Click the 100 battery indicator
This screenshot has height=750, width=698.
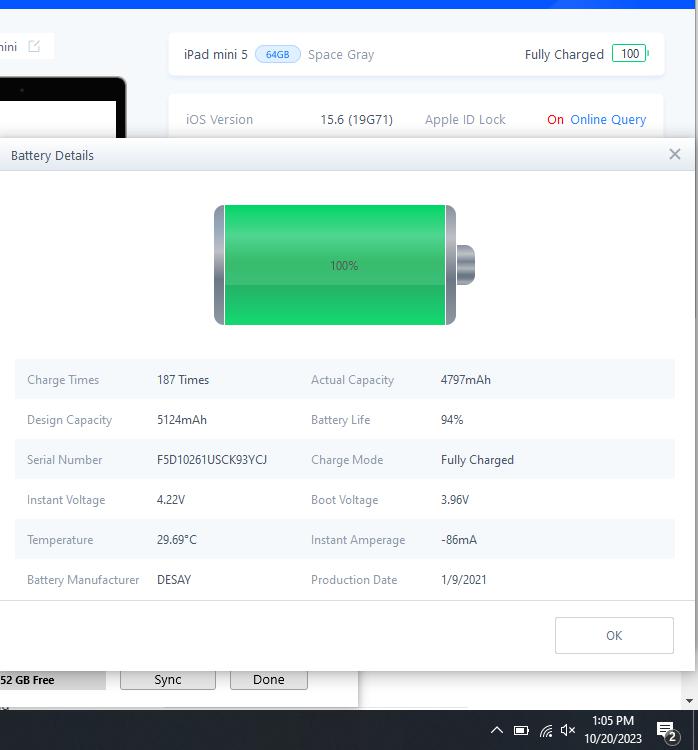coord(630,54)
